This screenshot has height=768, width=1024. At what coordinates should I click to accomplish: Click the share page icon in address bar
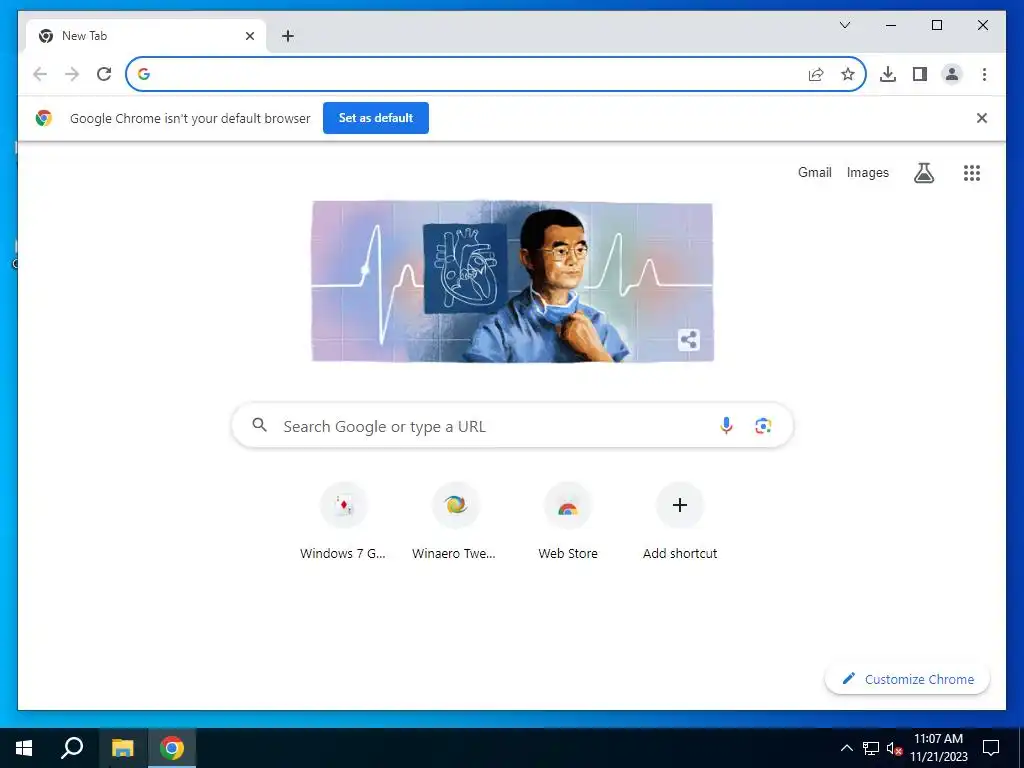[816, 74]
